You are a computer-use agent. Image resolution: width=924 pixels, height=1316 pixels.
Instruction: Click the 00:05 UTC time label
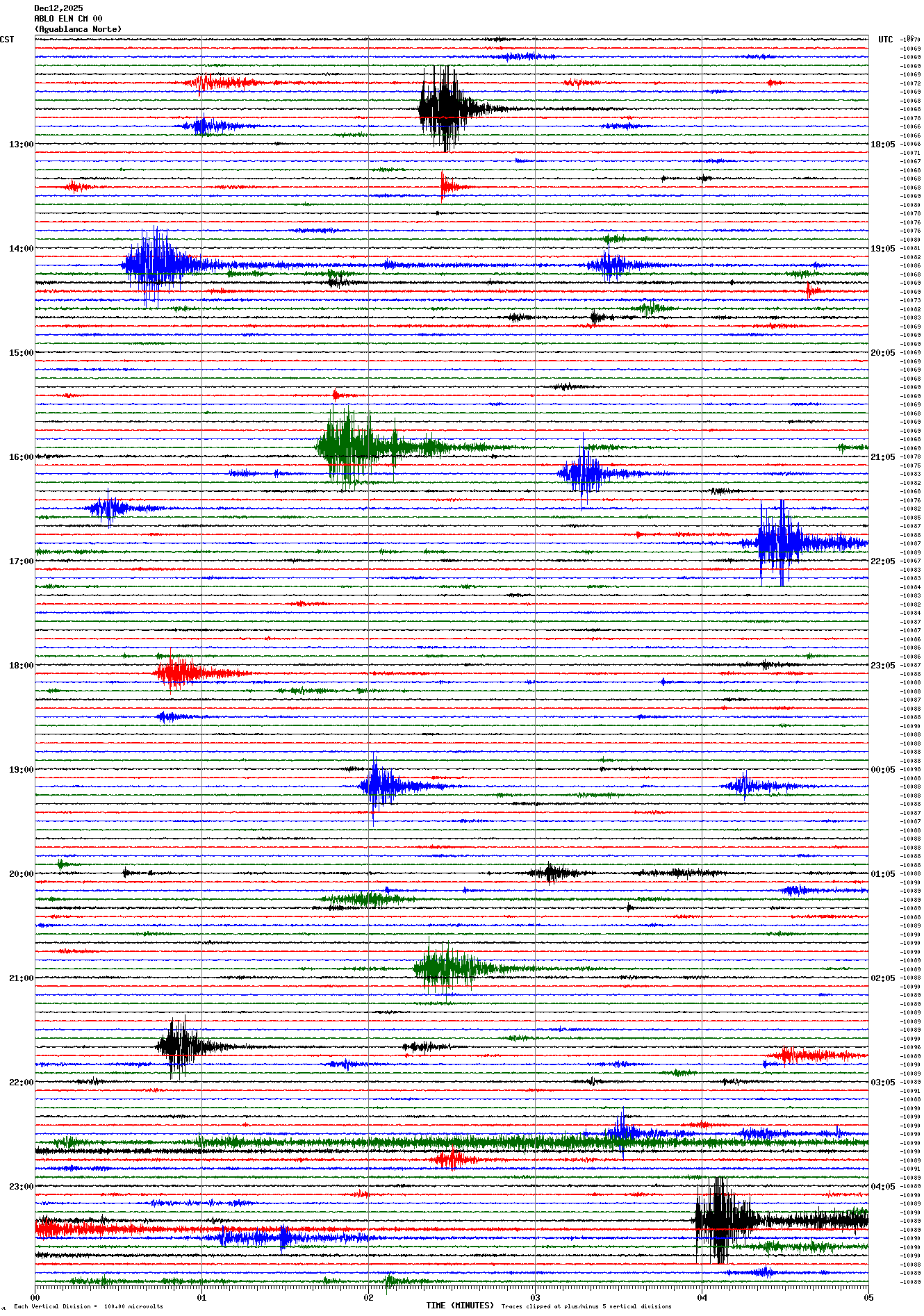[x=882, y=770]
